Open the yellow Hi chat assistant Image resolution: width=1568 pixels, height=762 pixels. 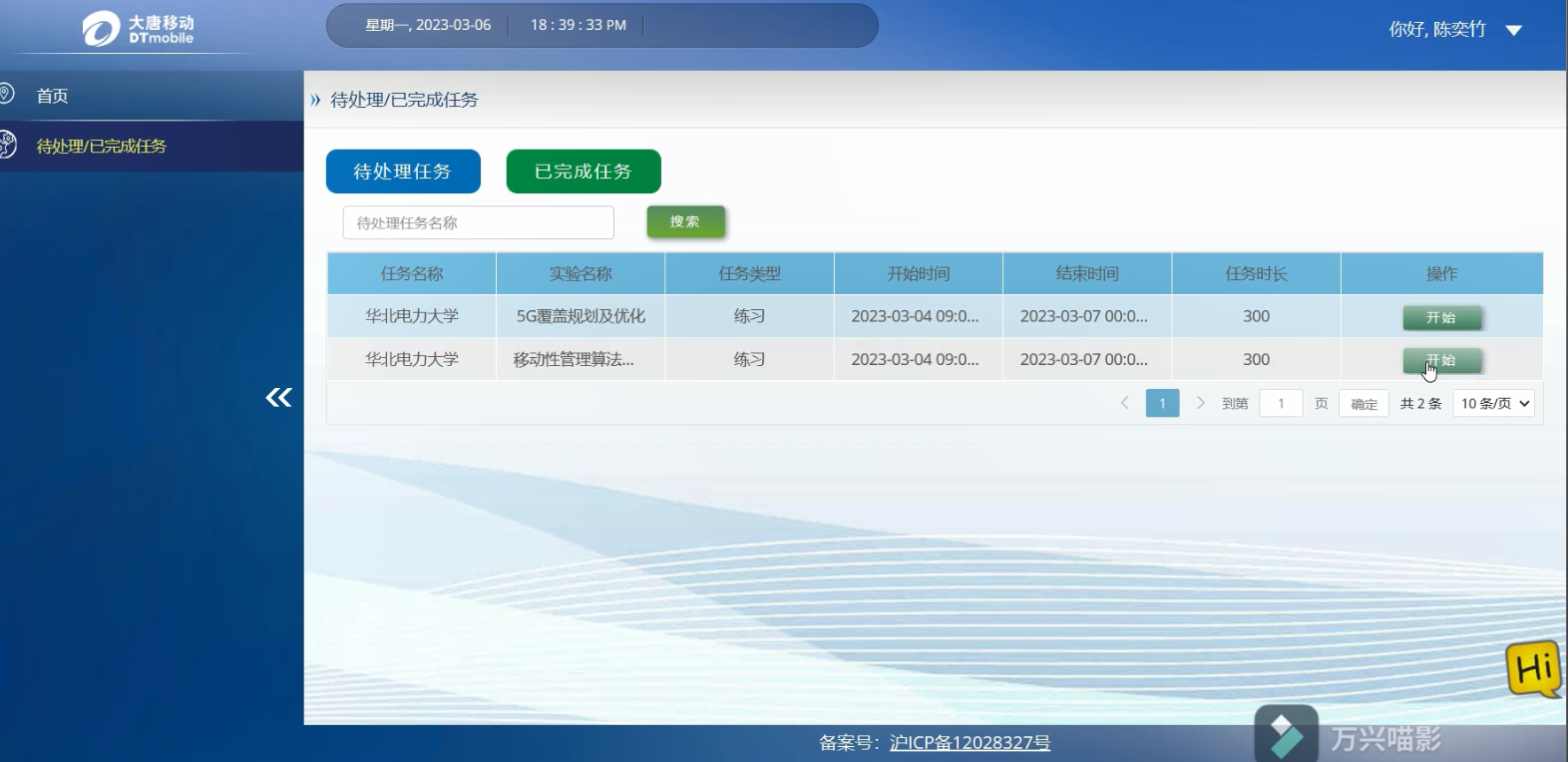1533,669
